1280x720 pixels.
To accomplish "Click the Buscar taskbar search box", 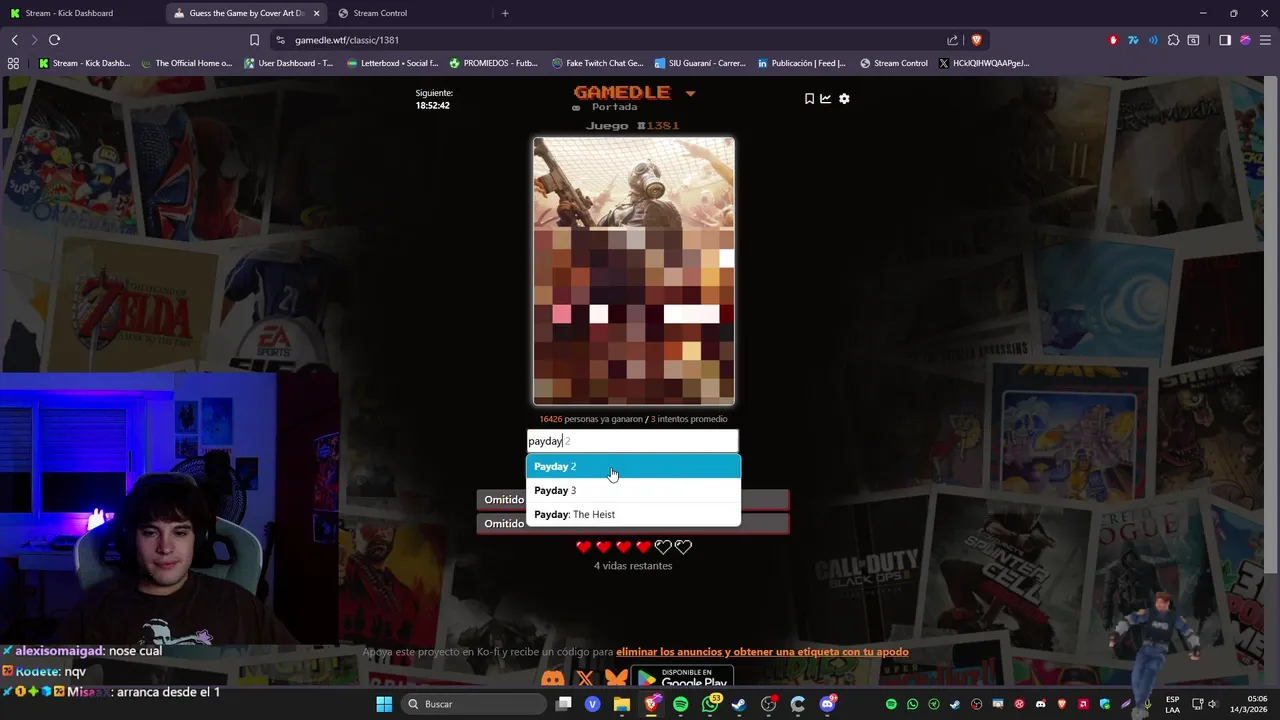I will 474,704.
